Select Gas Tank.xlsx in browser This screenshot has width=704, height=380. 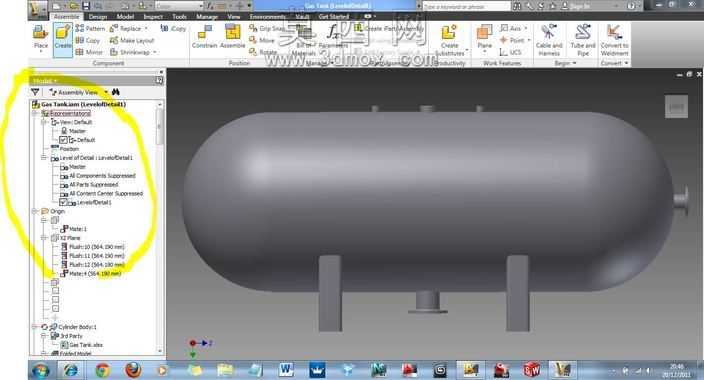click(82, 345)
